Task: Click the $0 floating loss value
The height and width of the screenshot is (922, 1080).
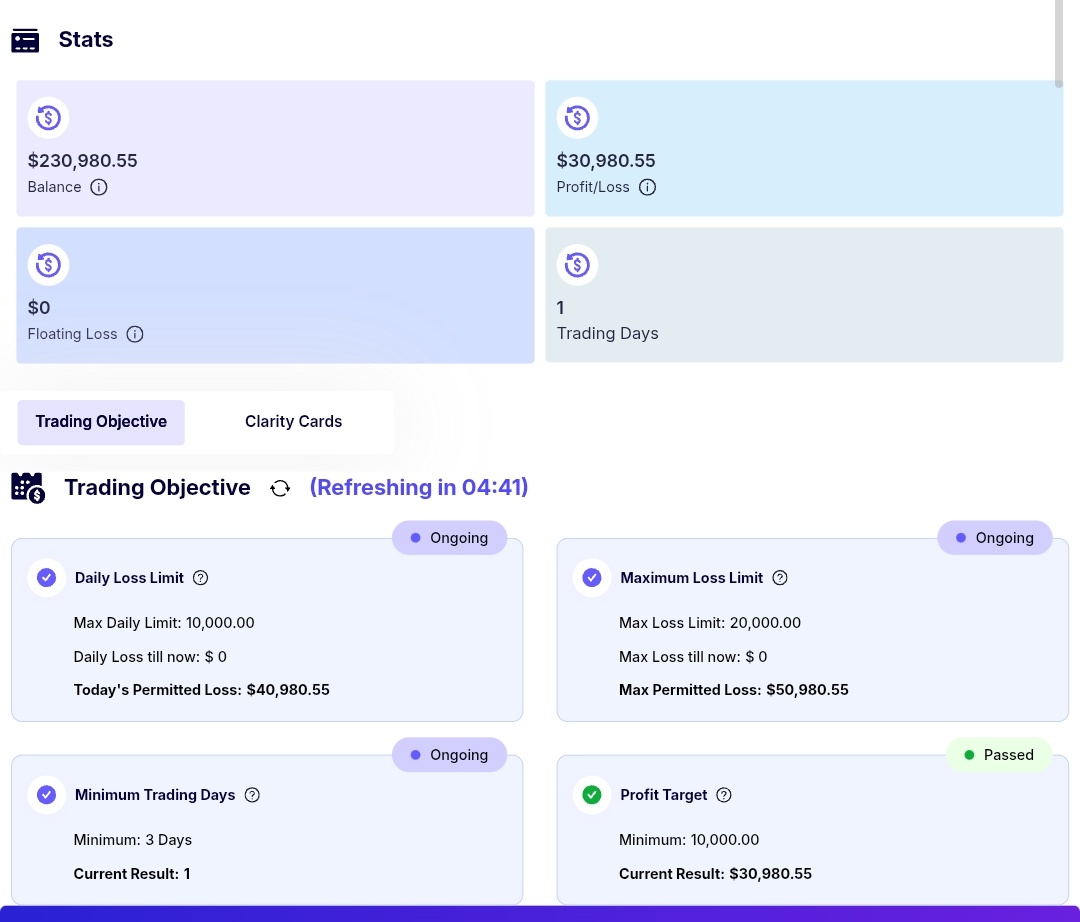Action: coord(39,308)
